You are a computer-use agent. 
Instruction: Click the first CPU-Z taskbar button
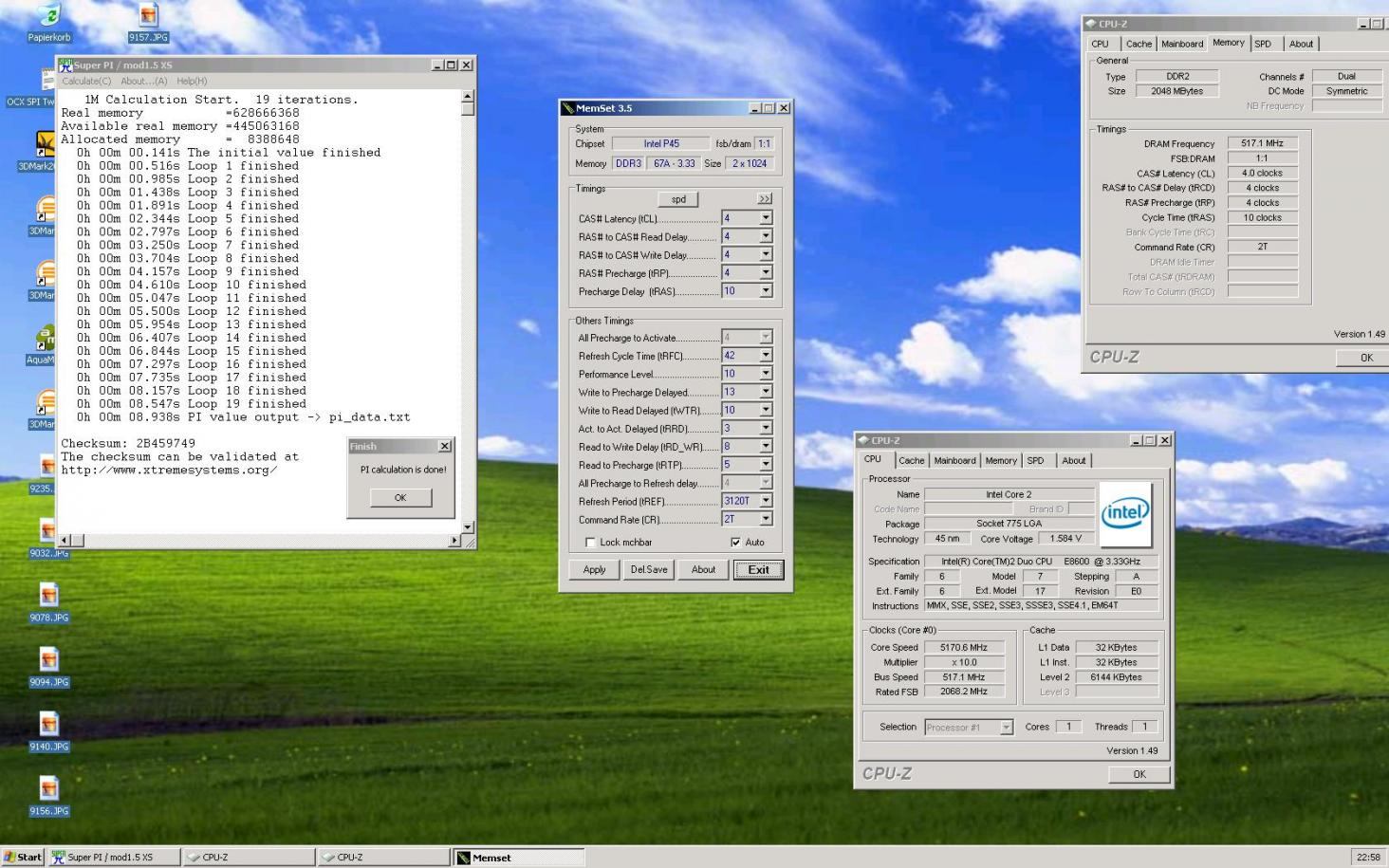point(249,857)
